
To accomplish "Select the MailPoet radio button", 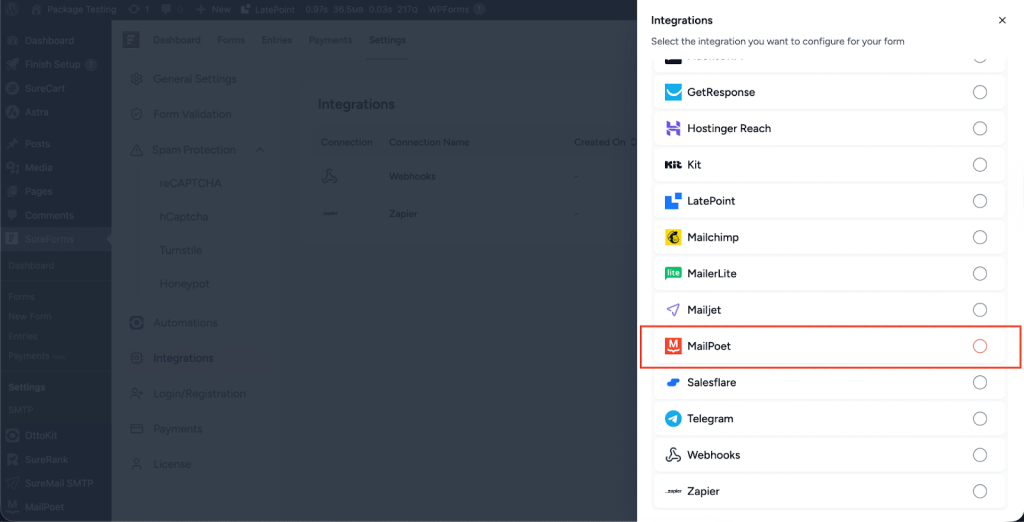I will click(979, 346).
